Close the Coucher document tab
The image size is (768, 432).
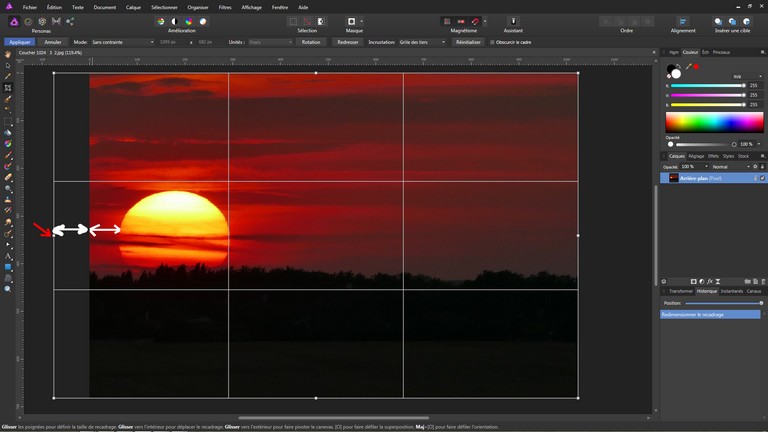[653, 52]
